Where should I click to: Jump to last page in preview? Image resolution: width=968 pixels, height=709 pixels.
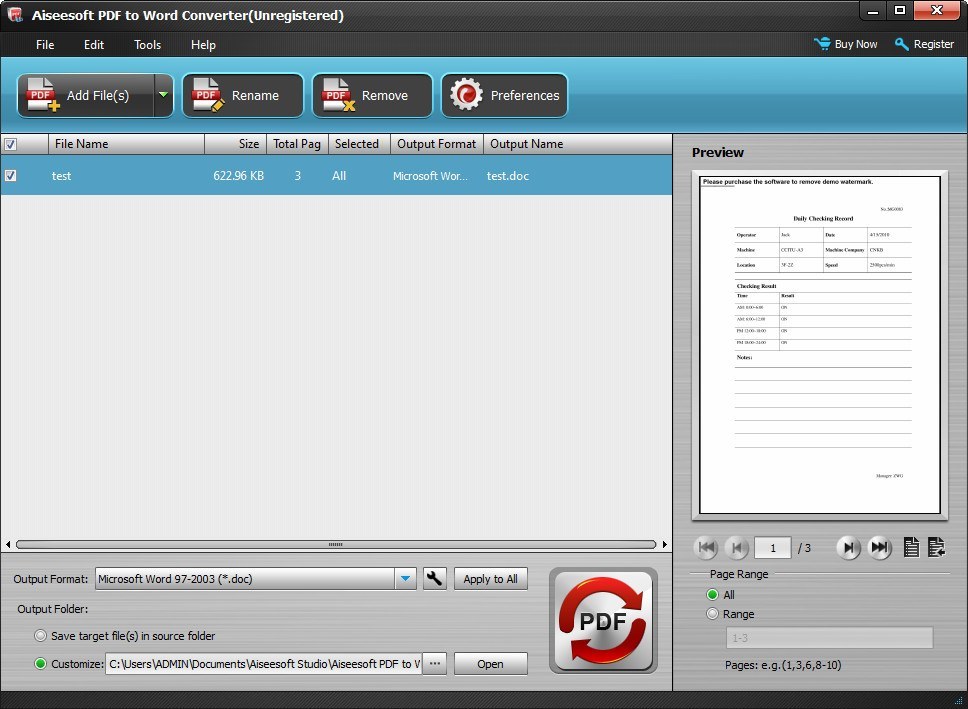click(880, 547)
